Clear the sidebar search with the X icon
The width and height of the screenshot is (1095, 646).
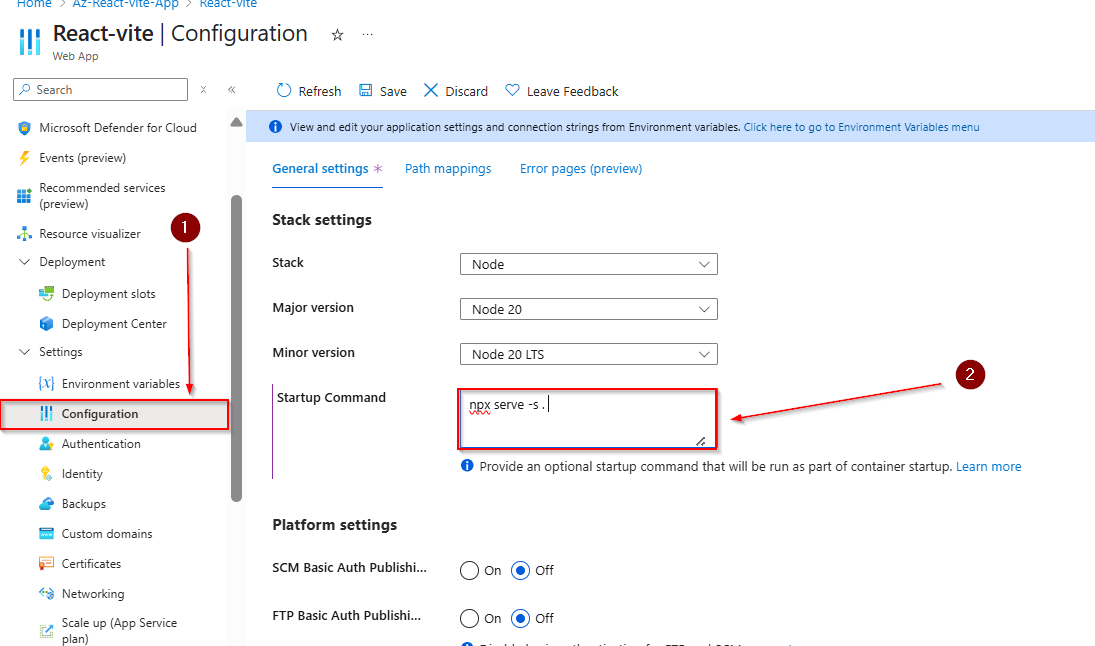tap(203, 89)
